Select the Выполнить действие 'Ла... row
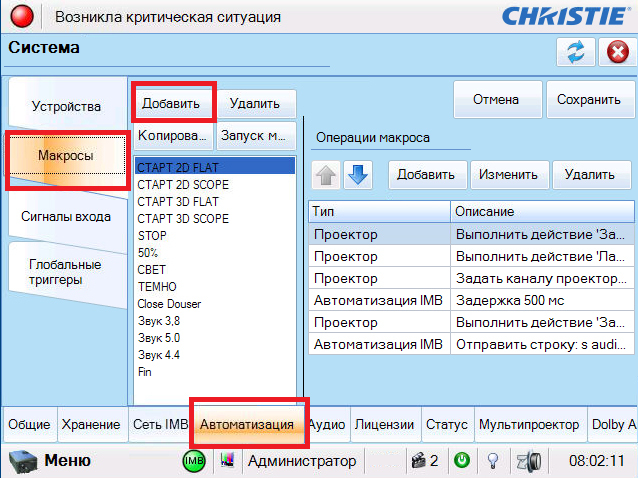Image resolution: width=638 pixels, height=478 pixels. 471,257
